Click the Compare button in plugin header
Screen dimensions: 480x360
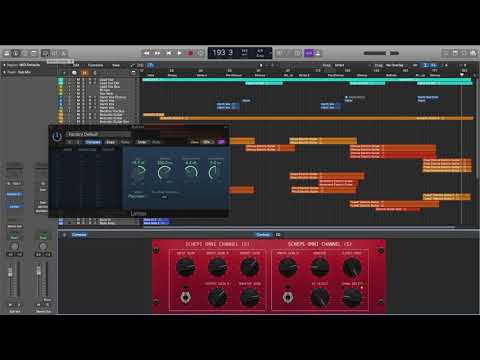[93, 142]
